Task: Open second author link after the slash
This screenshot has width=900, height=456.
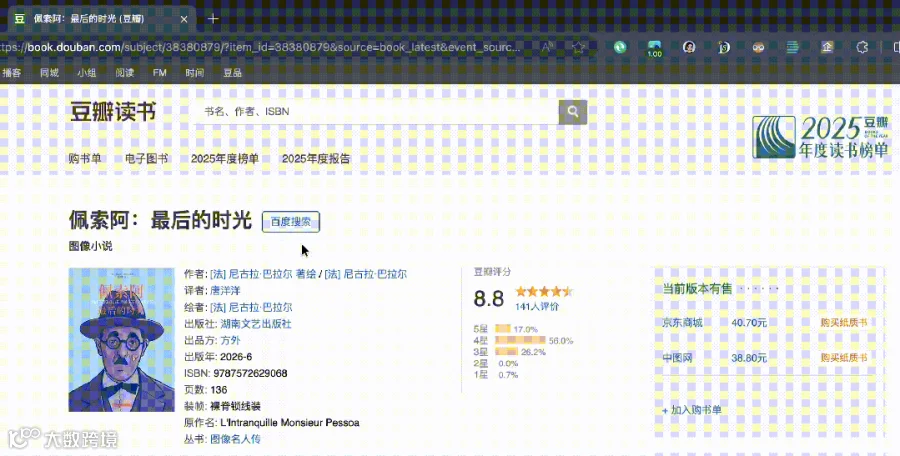Action: point(366,274)
